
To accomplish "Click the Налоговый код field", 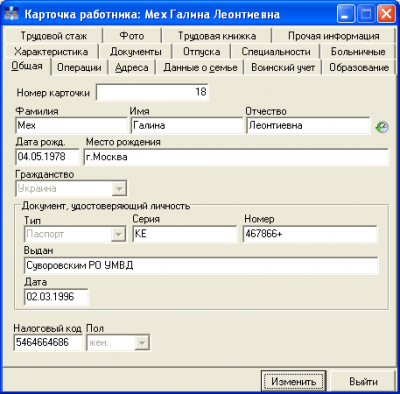I will coord(48,342).
